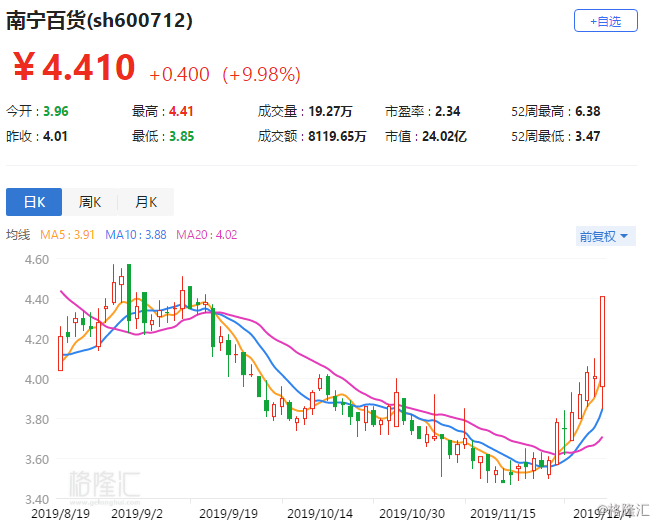Select the MA5: 3.91 indicator label

(67, 235)
